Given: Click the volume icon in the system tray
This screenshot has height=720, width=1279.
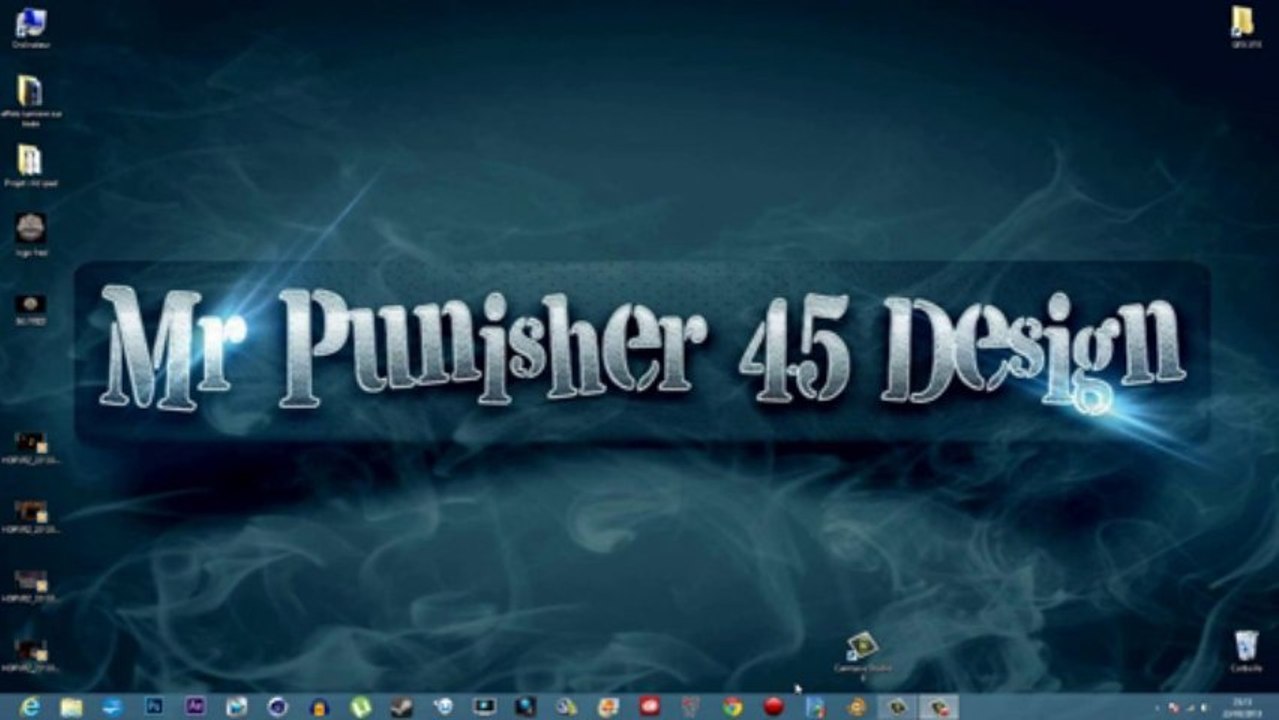Looking at the screenshot, I should click(x=1204, y=707).
